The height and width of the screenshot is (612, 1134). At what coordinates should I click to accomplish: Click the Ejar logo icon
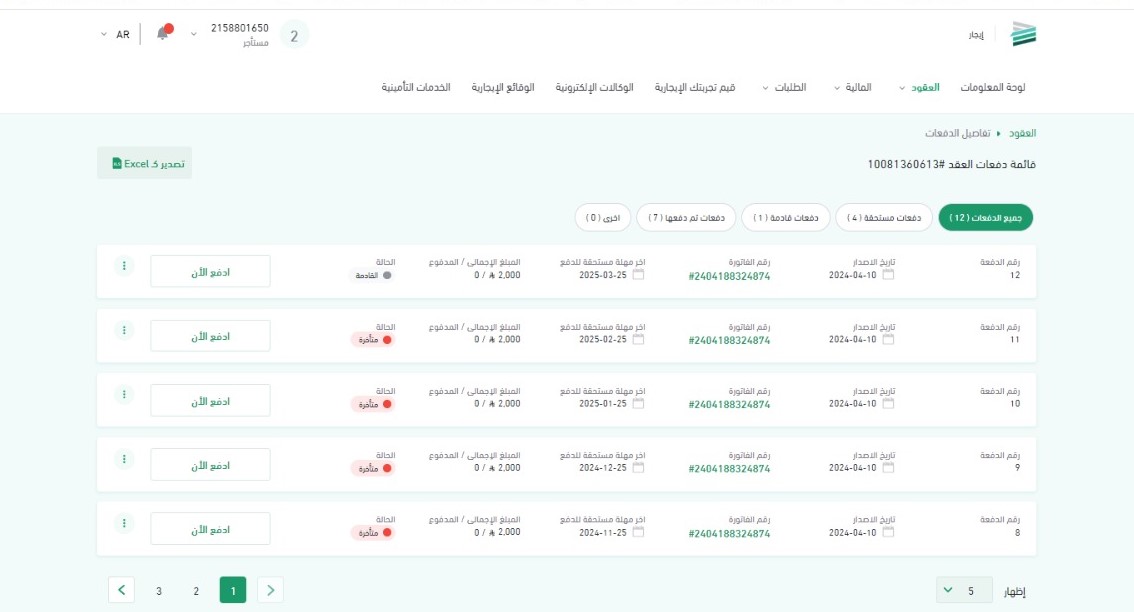pyautogui.click(x=1023, y=34)
